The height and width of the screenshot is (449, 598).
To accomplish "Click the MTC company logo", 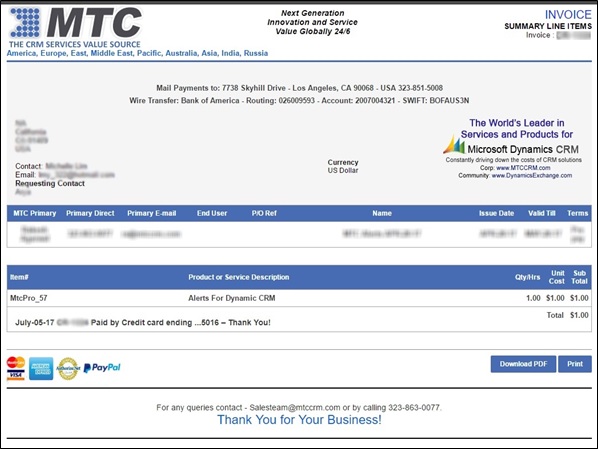I will 76,27.
